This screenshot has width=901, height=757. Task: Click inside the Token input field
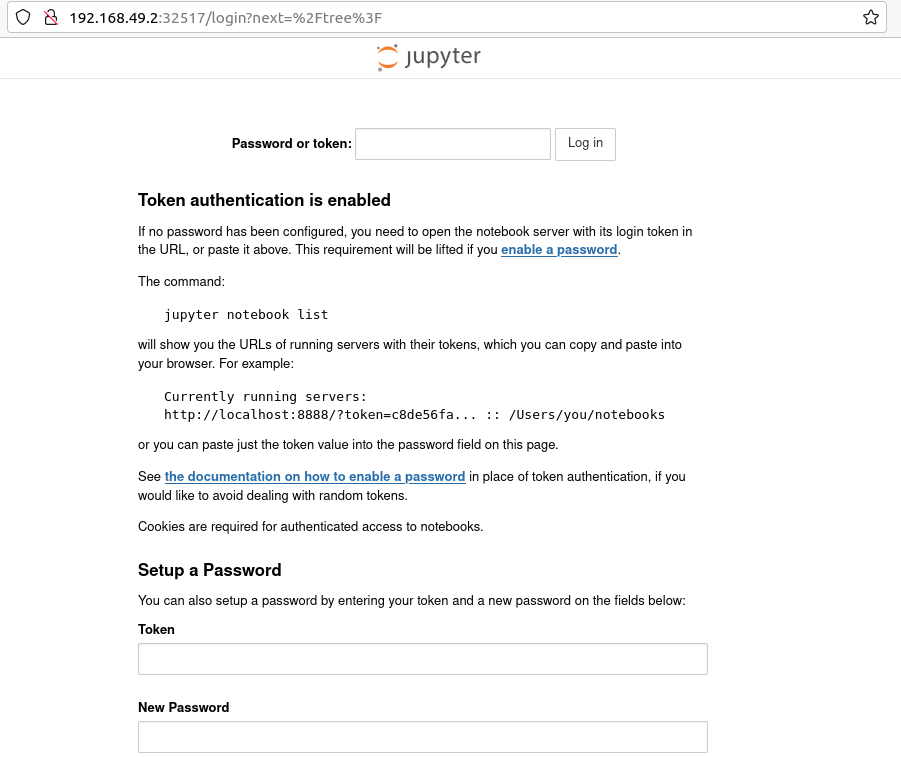(x=421, y=658)
